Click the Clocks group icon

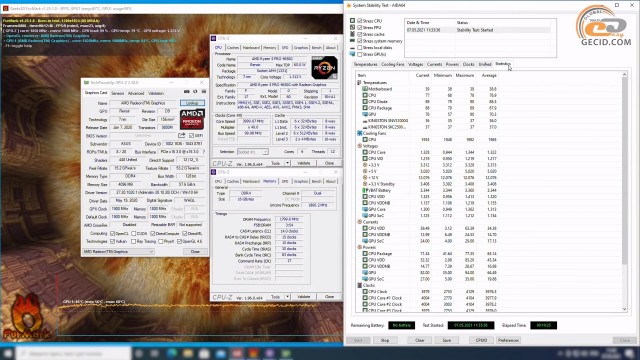tap(360, 285)
